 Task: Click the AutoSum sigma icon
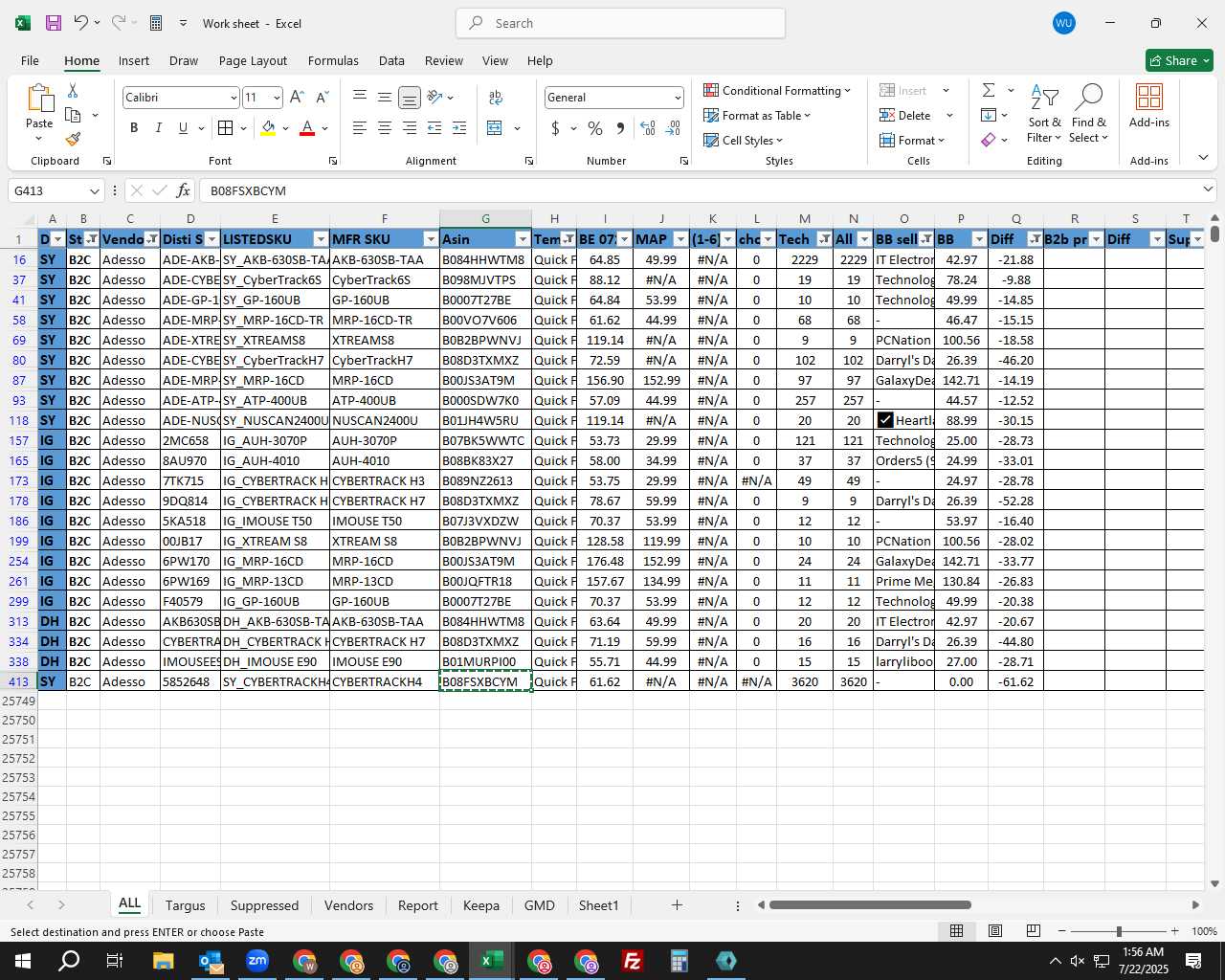point(989,91)
